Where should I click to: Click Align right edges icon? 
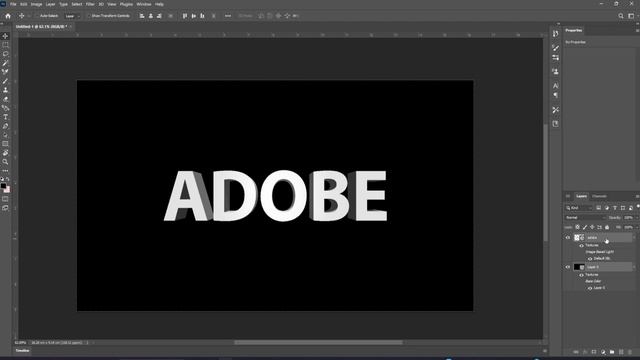click(159, 16)
